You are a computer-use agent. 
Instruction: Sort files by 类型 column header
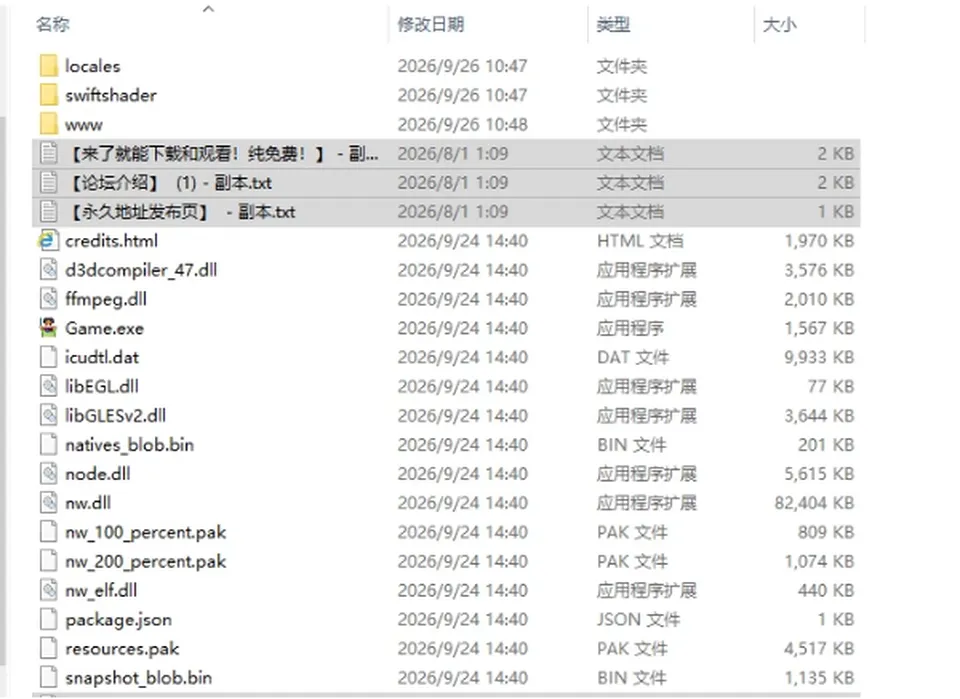tap(613, 24)
